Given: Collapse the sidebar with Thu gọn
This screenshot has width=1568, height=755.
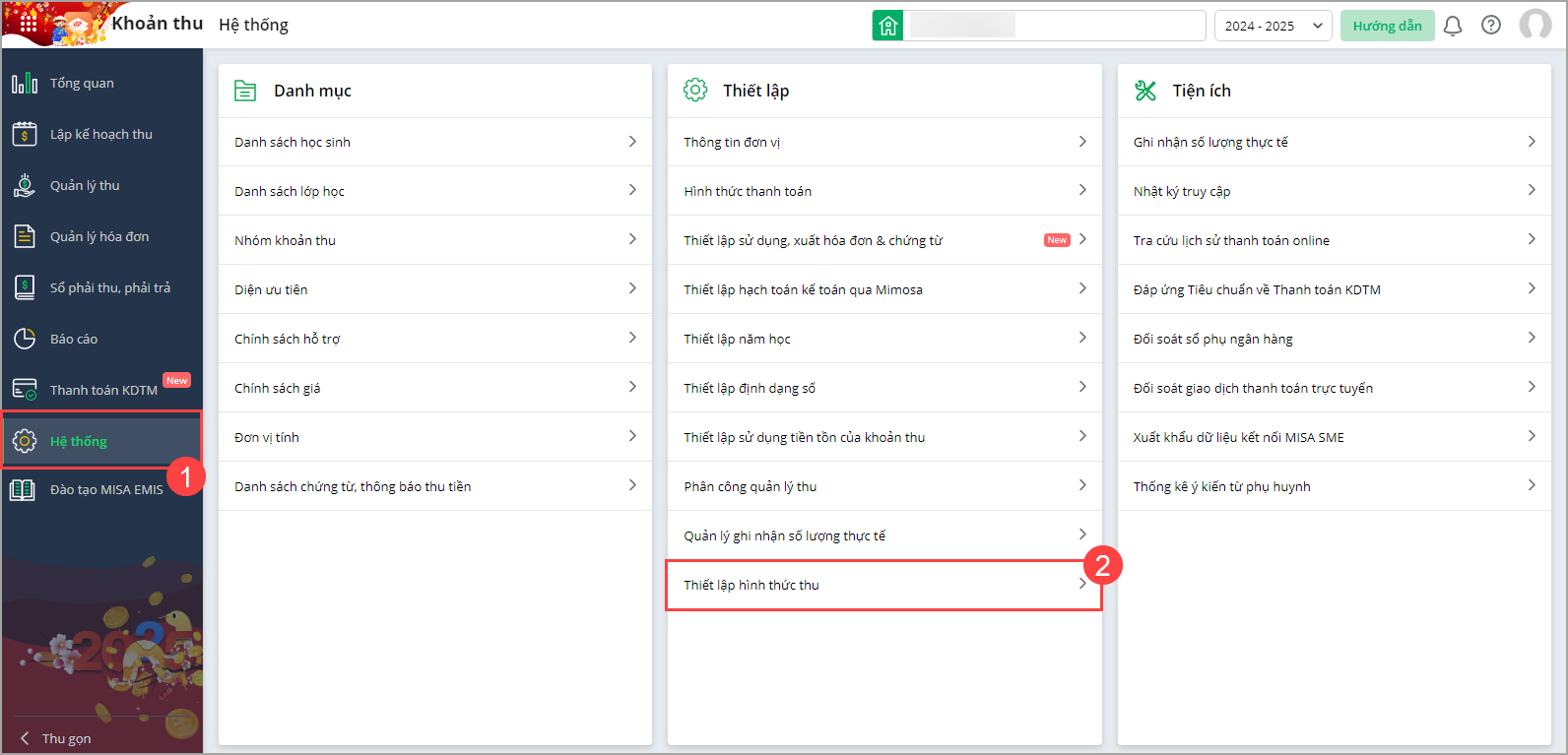Looking at the screenshot, I should (x=57, y=738).
